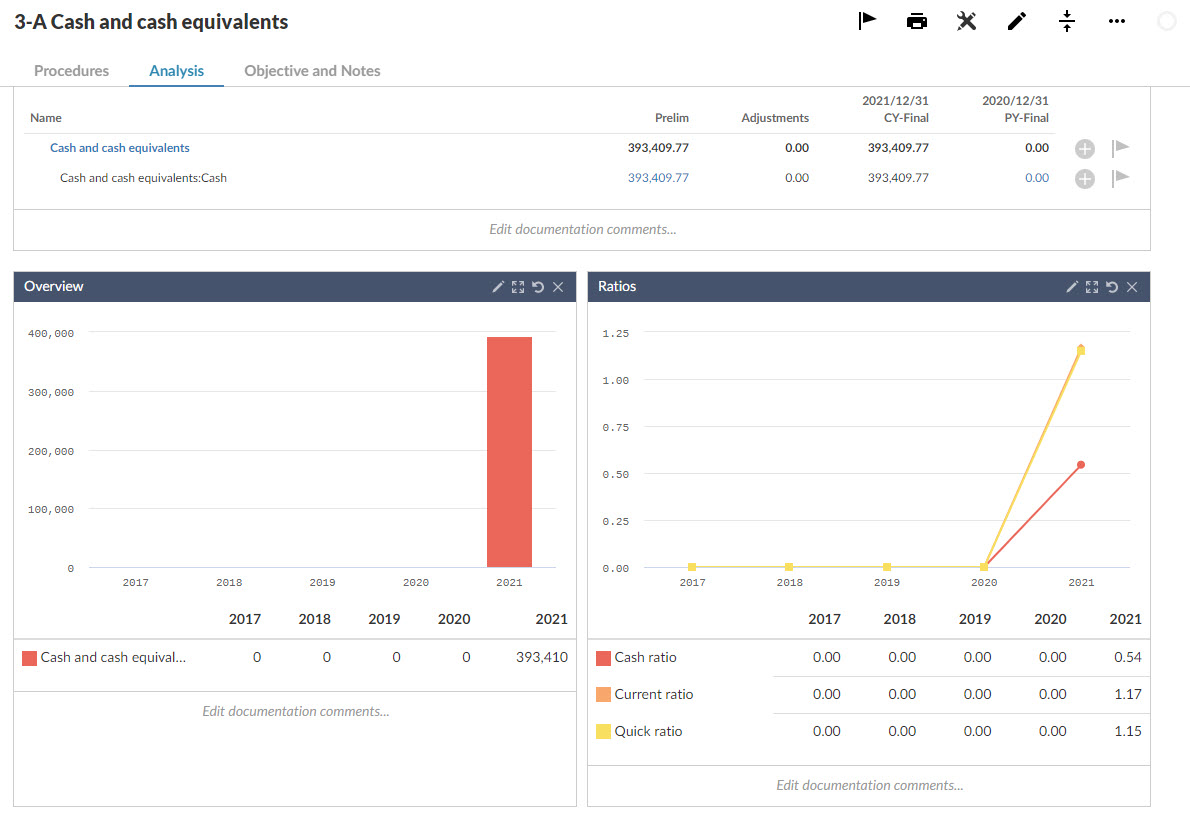Toggle the Cash ratio legend color swatch
This screenshot has width=1190, height=814.
tap(603, 658)
